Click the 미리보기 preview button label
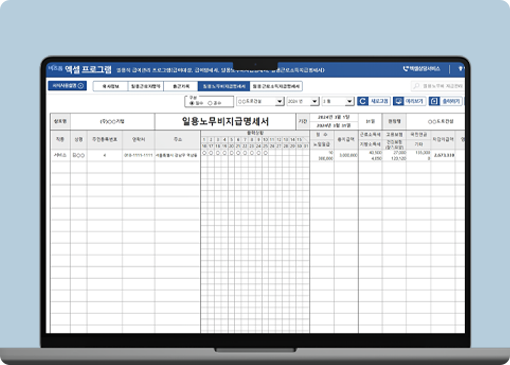510x365 pixels. pyautogui.click(x=414, y=101)
